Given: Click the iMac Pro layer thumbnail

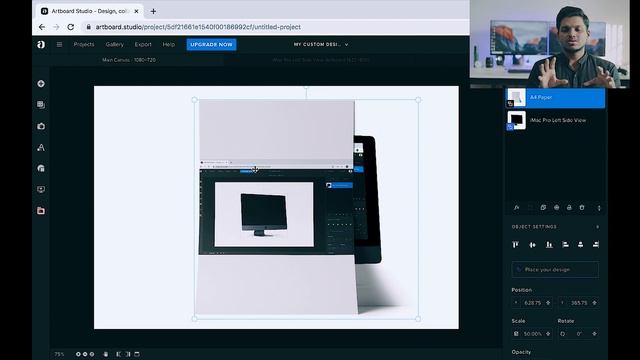Looking at the screenshot, I should [516, 120].
